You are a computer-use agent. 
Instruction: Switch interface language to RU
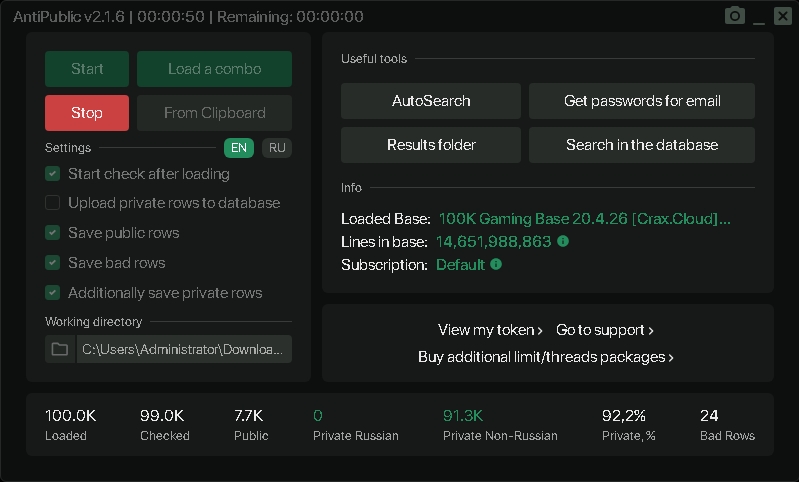tap(277, 148)
